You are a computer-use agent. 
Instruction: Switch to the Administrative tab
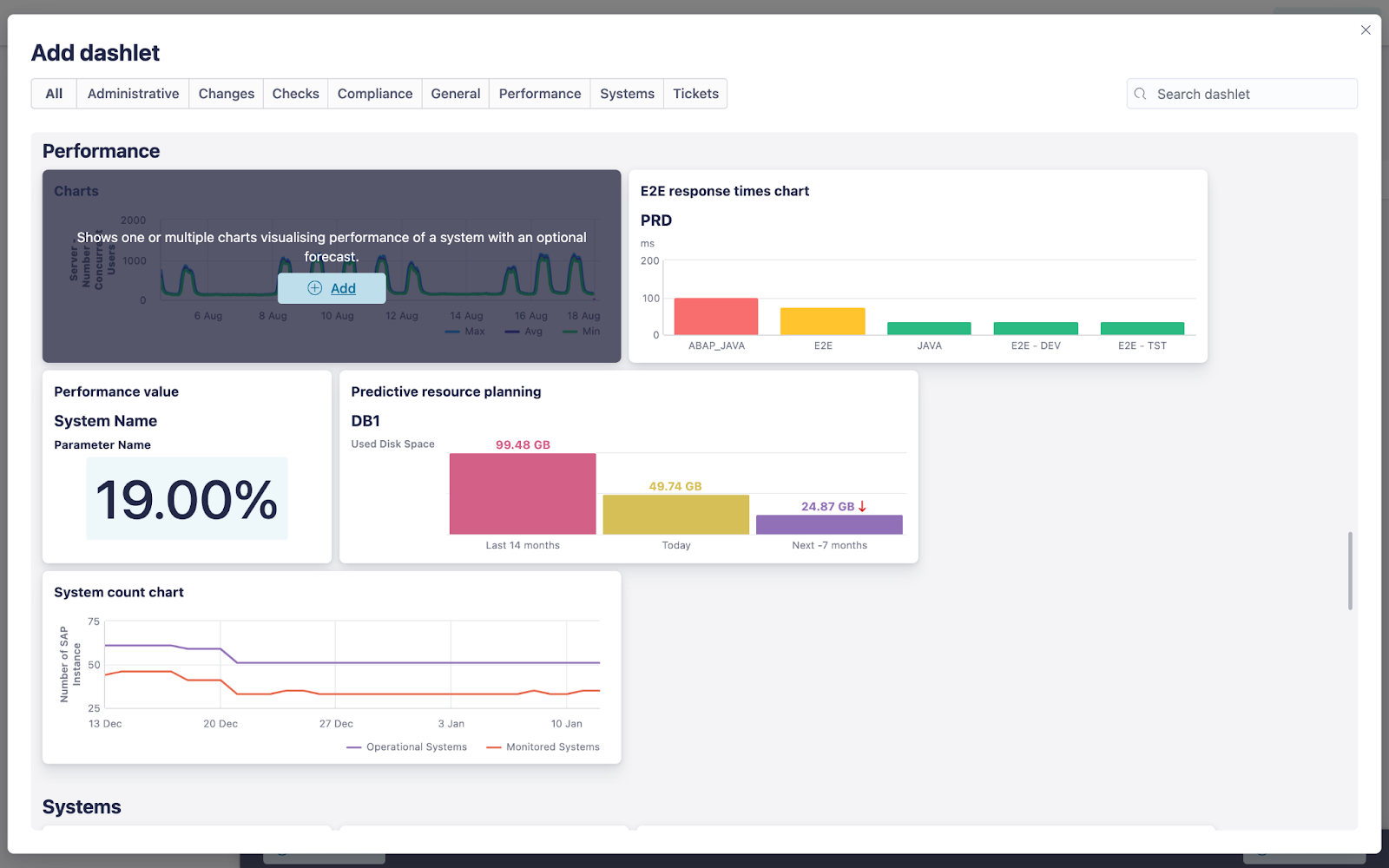point(132,93)
